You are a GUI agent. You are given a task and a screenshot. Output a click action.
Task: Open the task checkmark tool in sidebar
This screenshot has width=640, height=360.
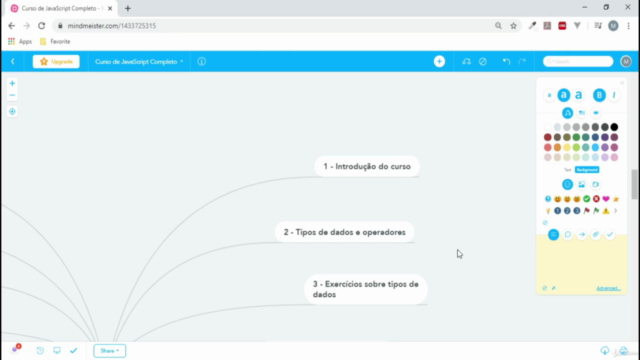[x=610, y=235]
